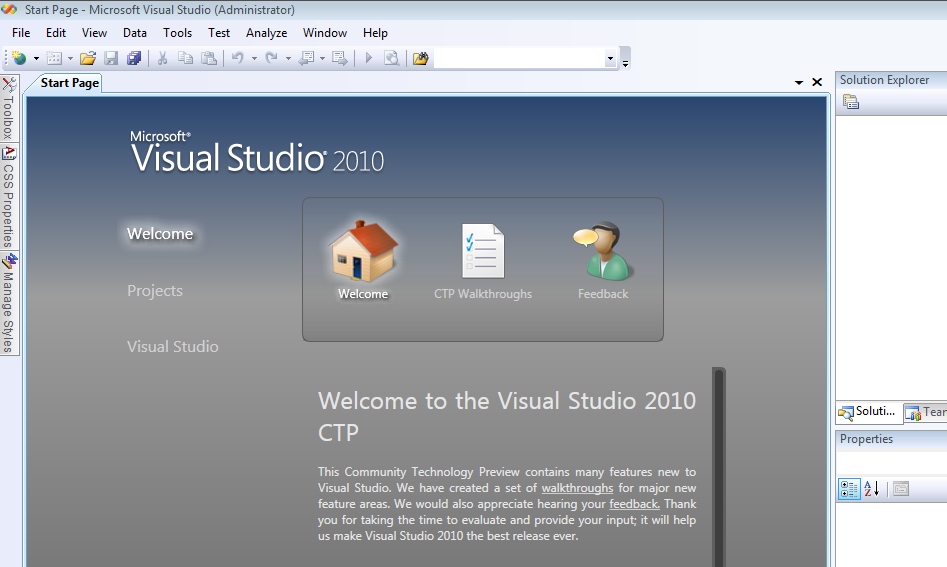Click the Cut scissors icon
Image resolution: width=947 pixels, height=567 pixels.
tap(162, 58)
